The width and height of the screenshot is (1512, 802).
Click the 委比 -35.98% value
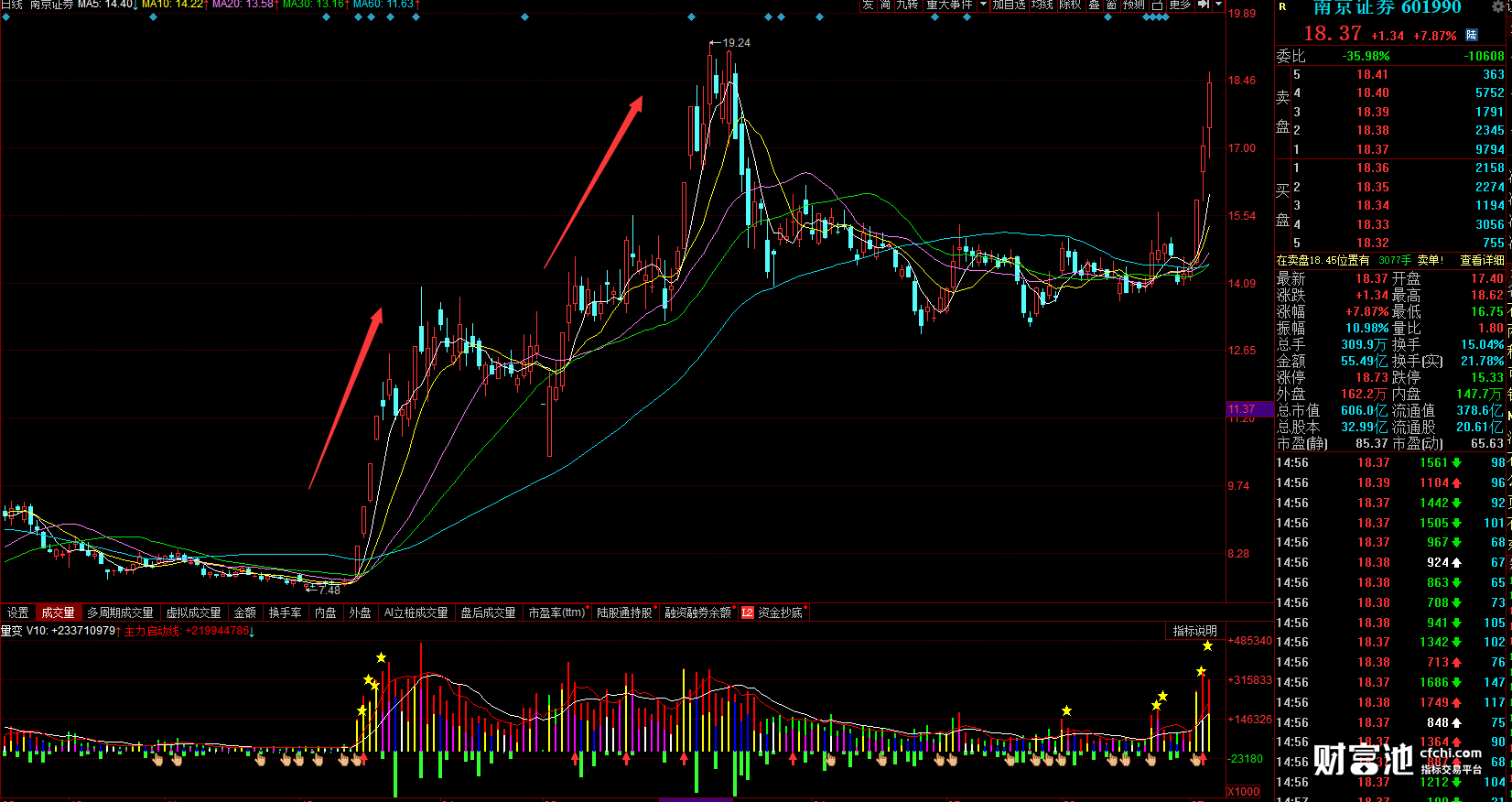[1366, 57]
